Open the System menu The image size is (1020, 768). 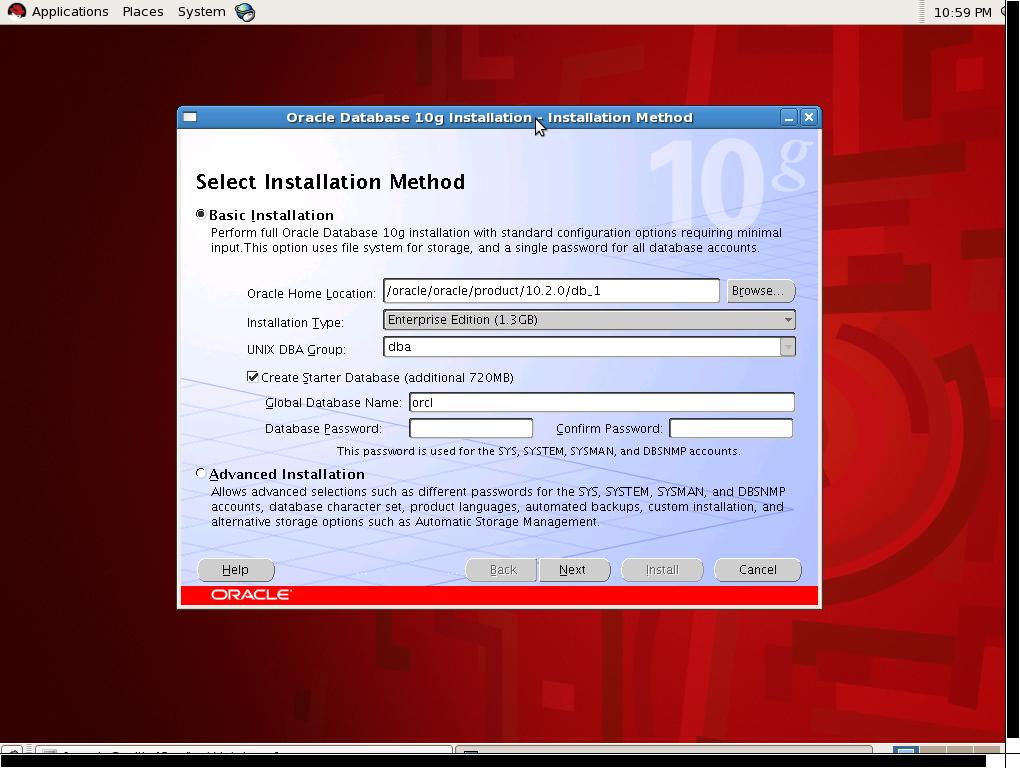201,12
